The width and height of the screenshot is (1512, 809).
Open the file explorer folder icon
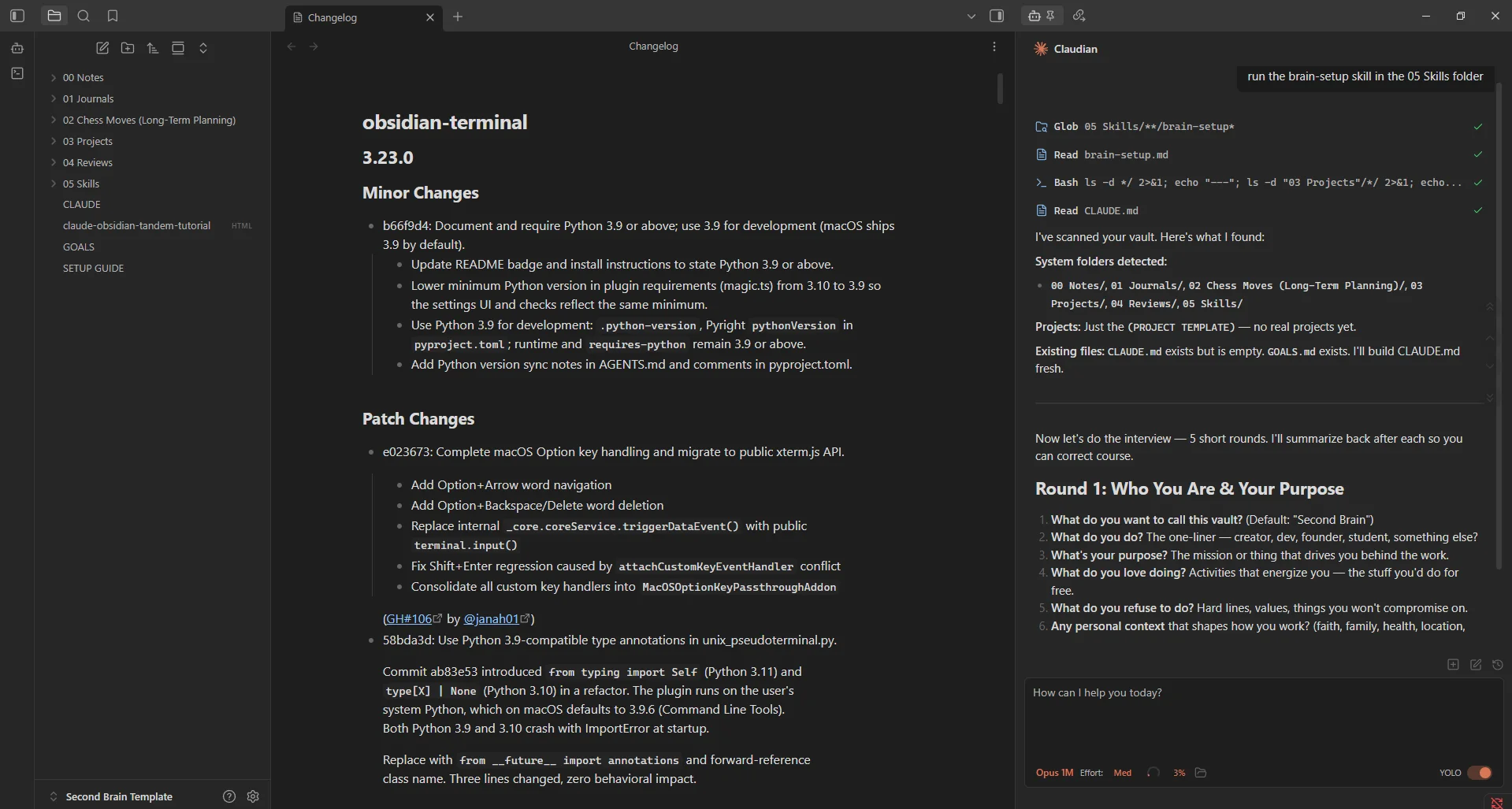(54, 16)
